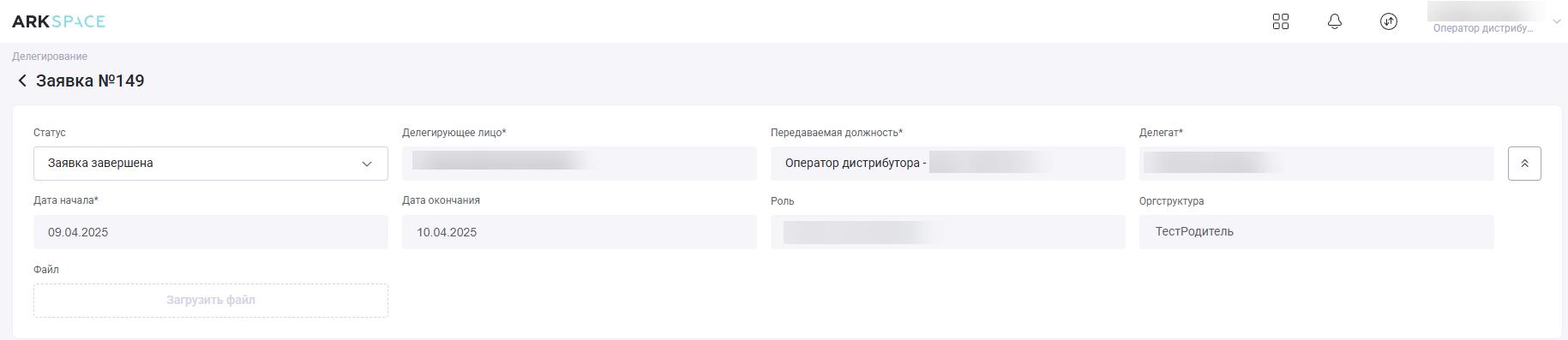Click the Заявка №149 page title
The width and height of the screenshot is (1568, 340).
[x=90, y=81]
